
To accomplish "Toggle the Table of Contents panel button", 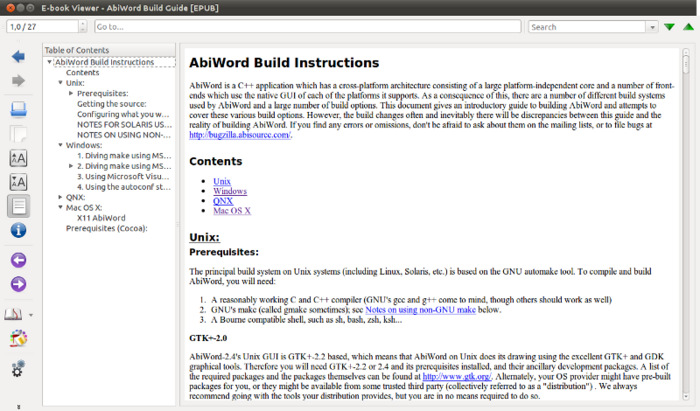I will coord(18,207).
